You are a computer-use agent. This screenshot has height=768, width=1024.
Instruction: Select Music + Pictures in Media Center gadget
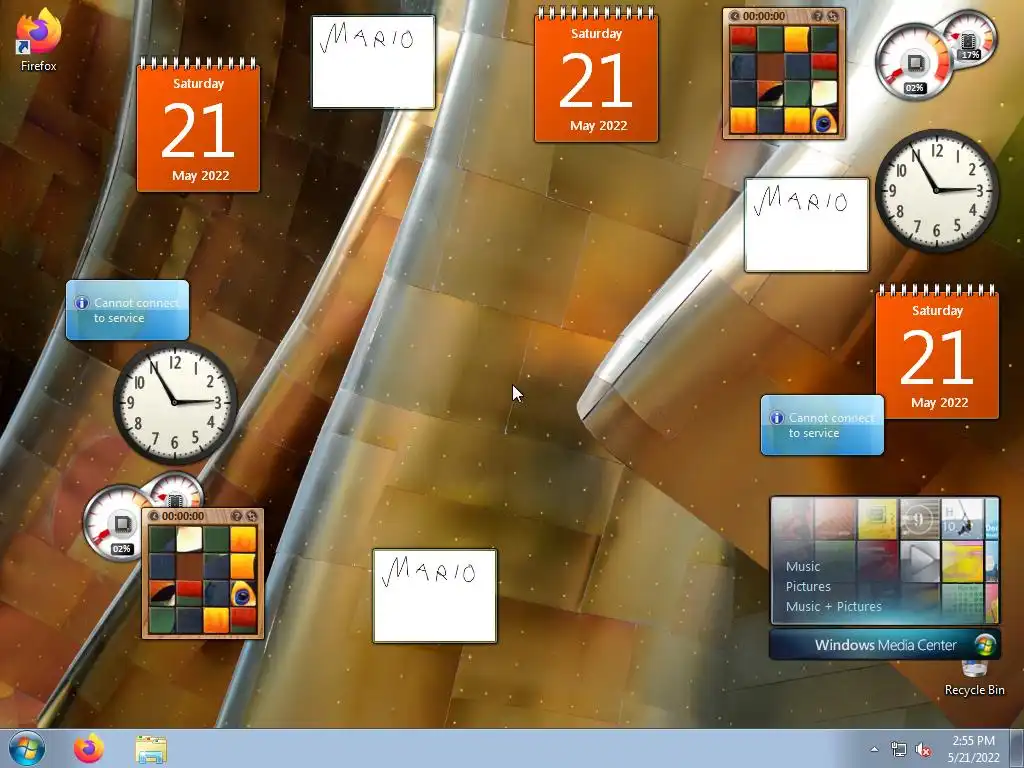833,607
